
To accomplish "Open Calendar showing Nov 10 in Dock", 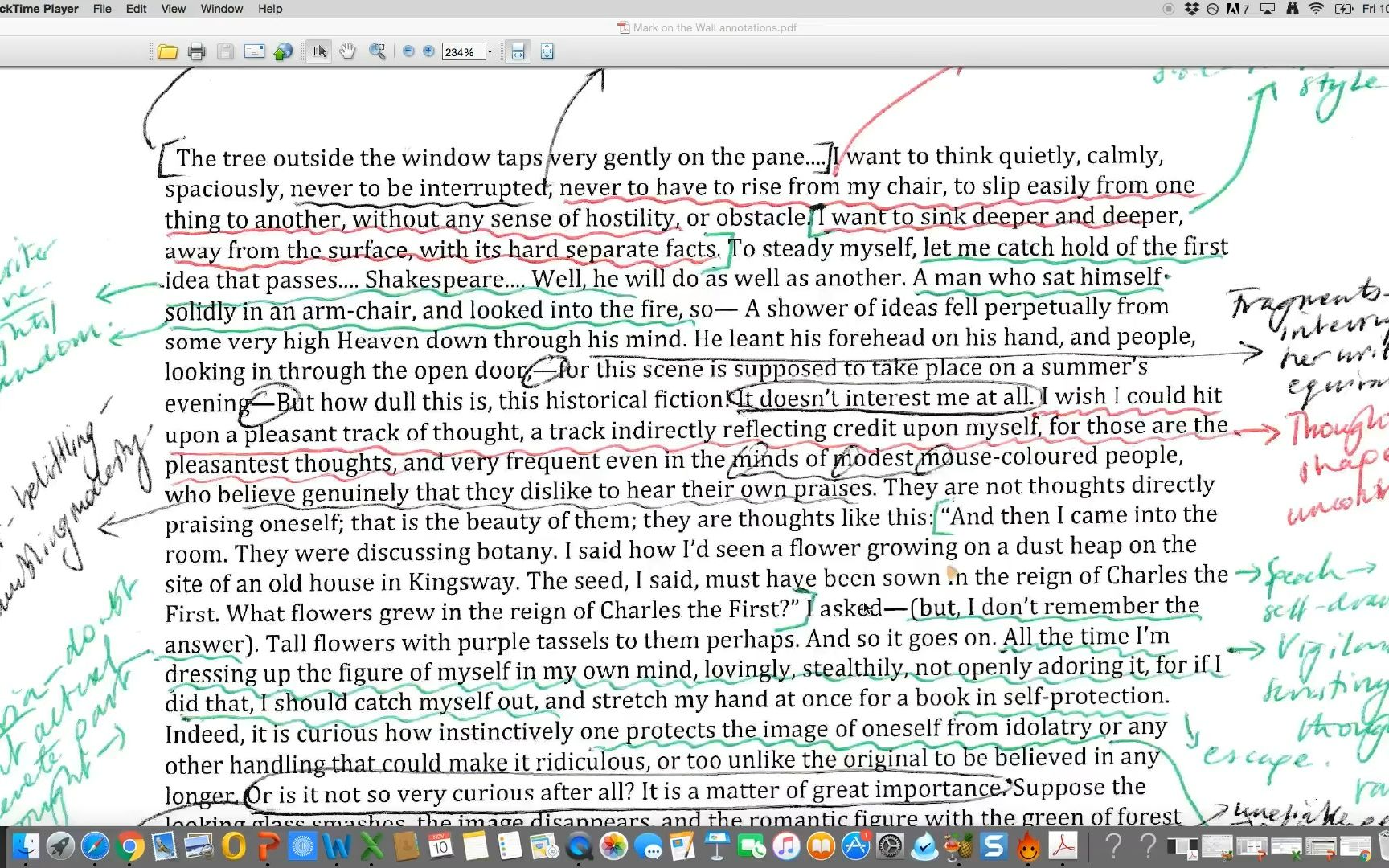I will point(440,846).
